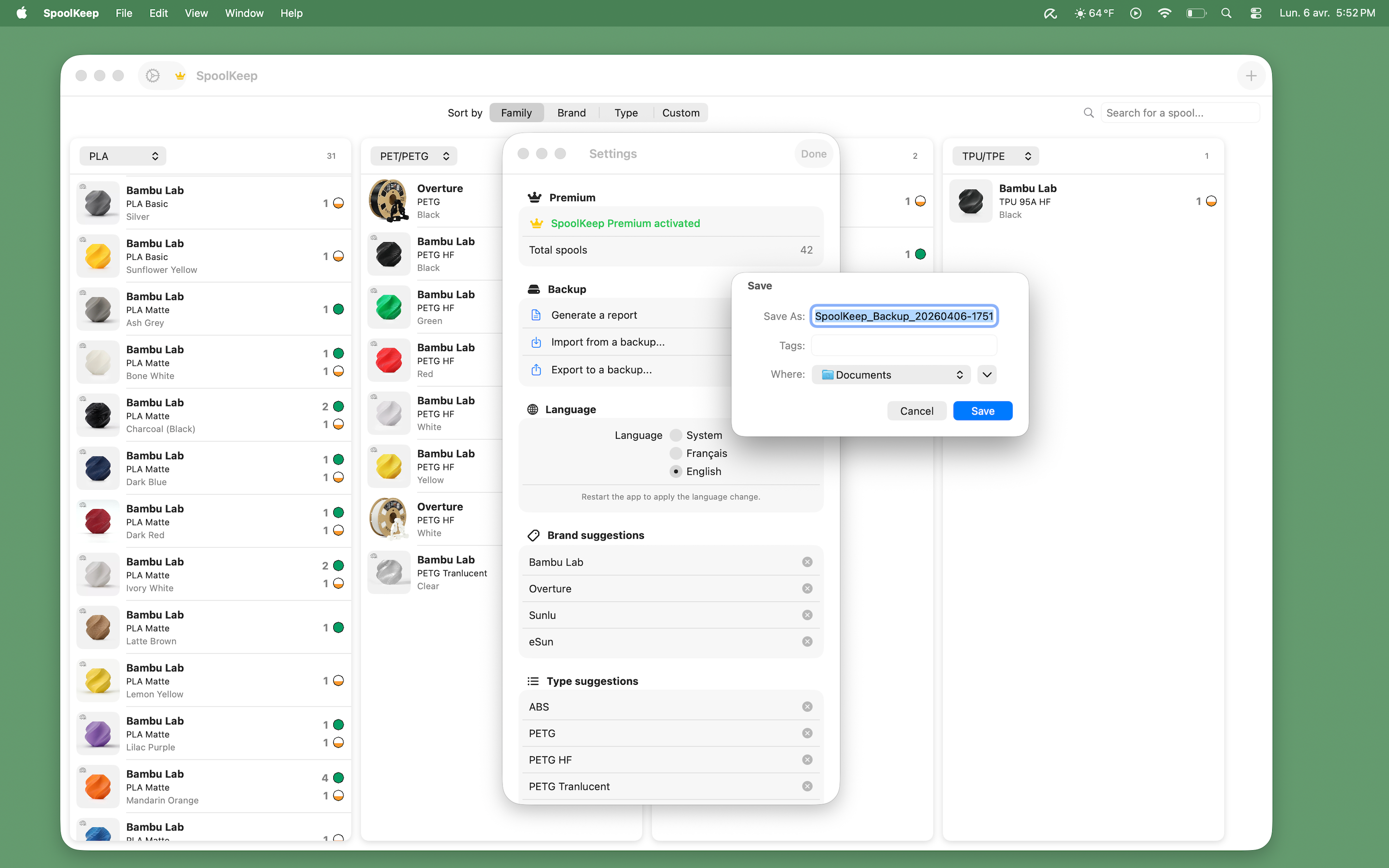Image resolution: width=1389 pixels, height=868 pixels.
Task: Choose save location from Documents dropdown
Action: click(x=891, y=375)
